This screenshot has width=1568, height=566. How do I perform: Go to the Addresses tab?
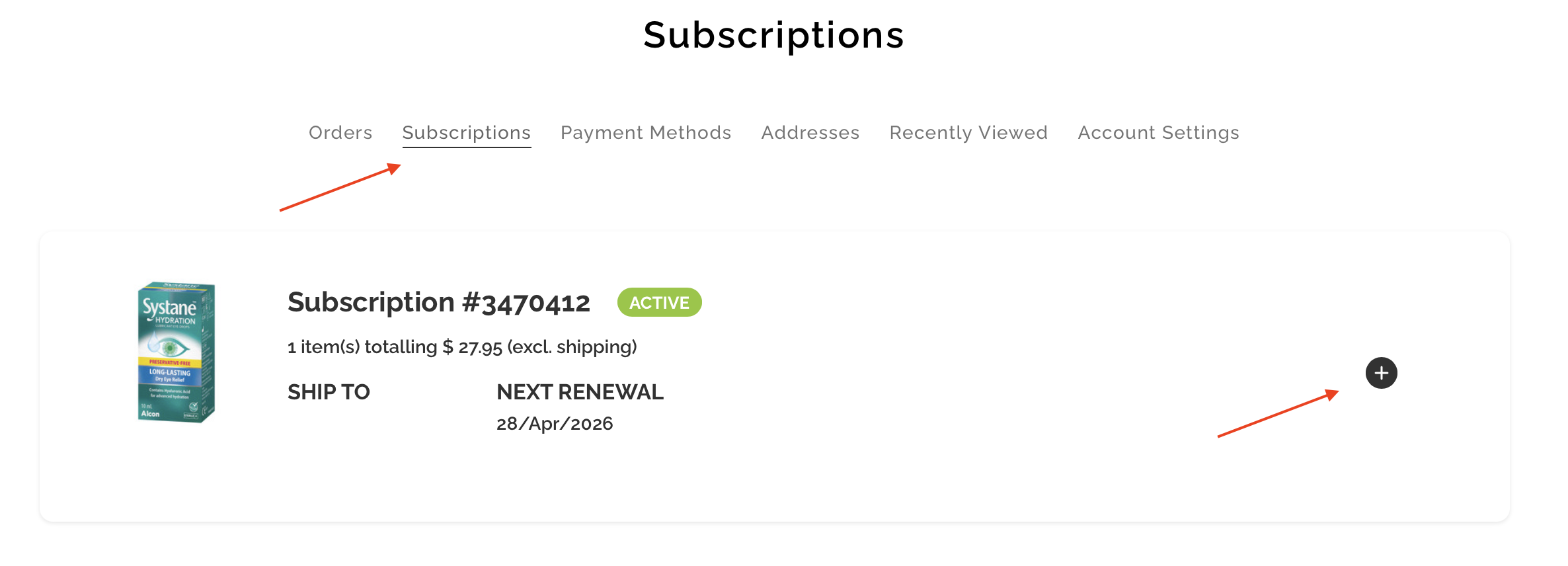click(810, 133)
